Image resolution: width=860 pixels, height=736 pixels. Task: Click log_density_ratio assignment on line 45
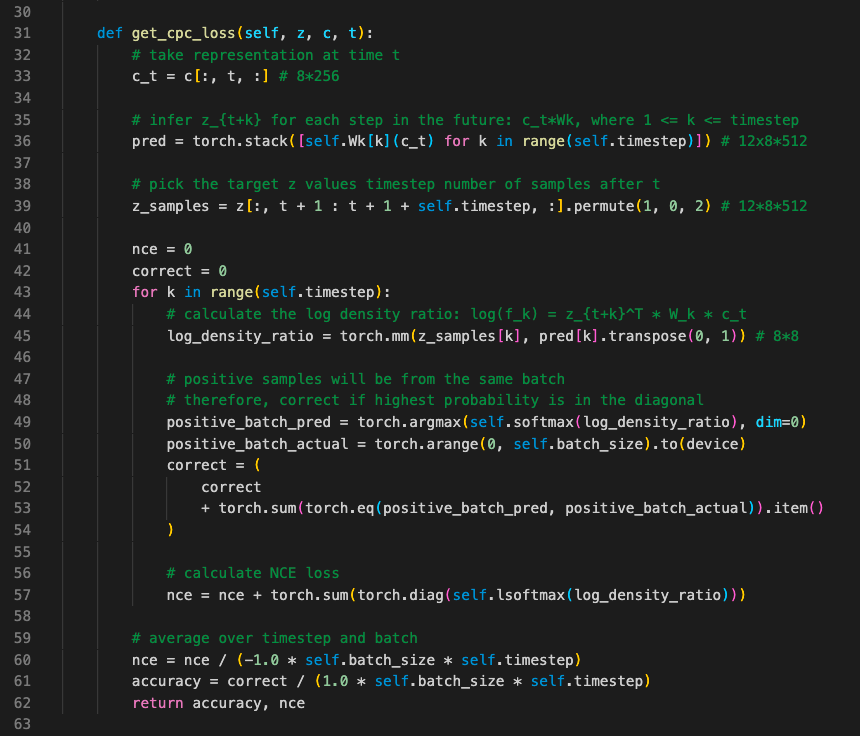[240, 336]
